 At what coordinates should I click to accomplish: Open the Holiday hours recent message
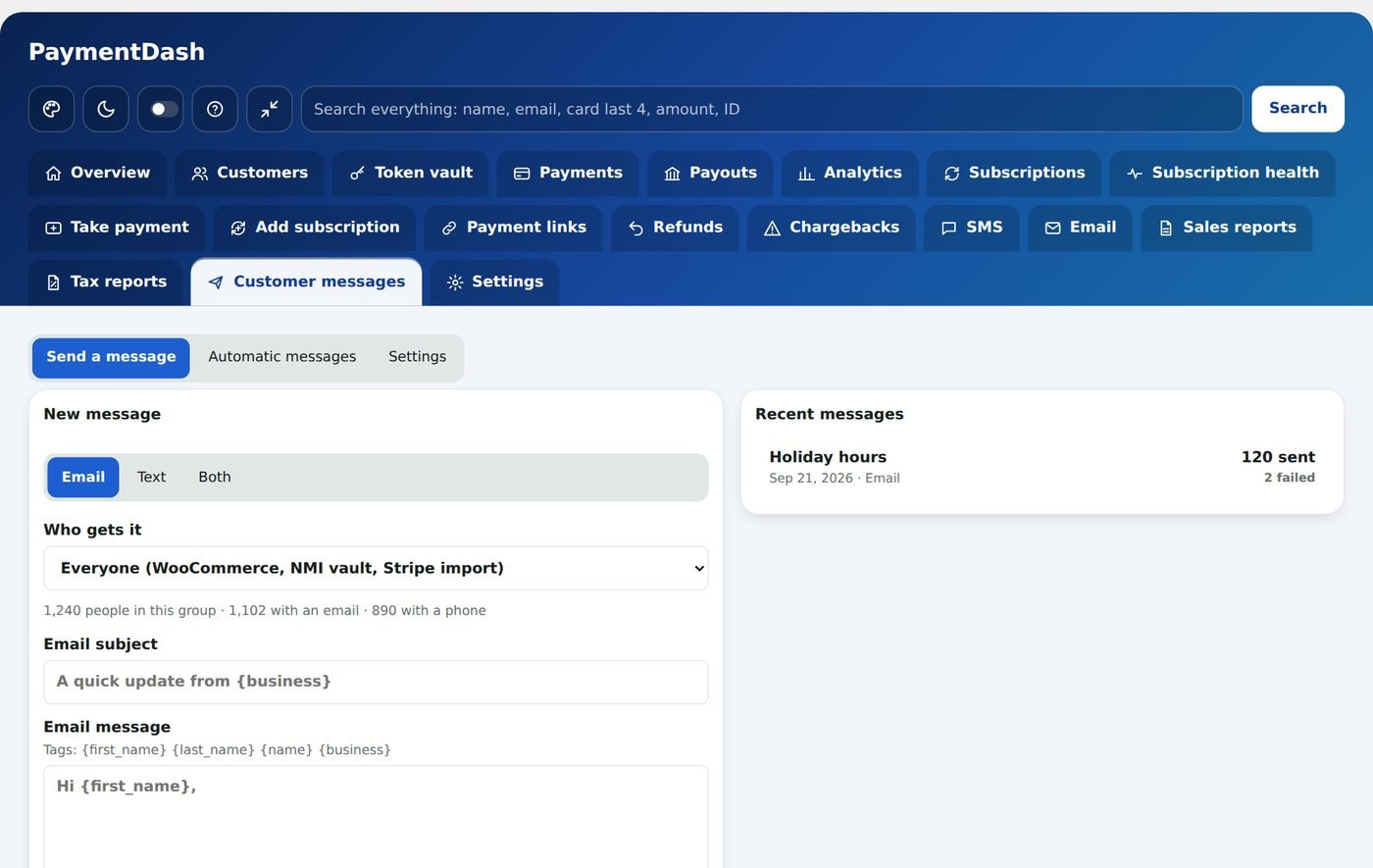[x=1042, y=467]
